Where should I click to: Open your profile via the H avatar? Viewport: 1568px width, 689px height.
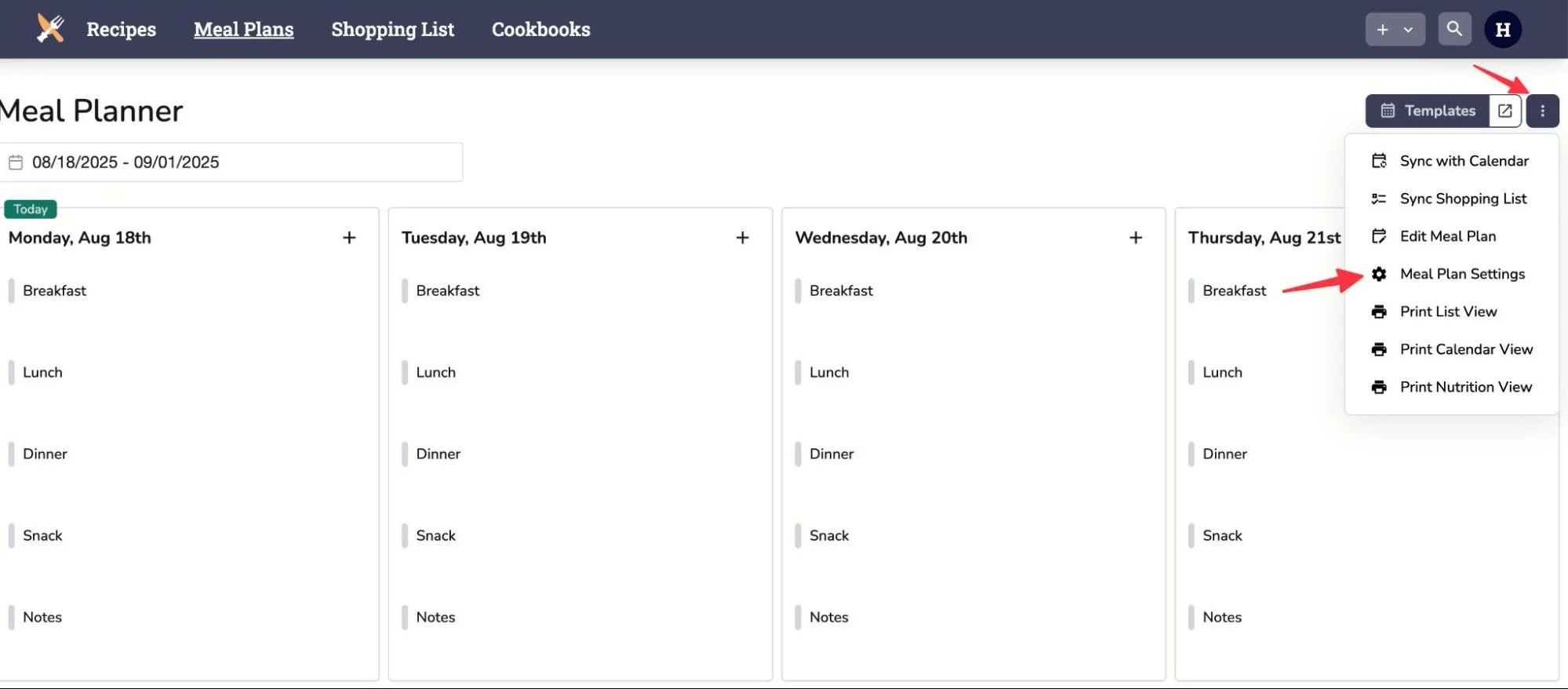[x=1502, y=28]
